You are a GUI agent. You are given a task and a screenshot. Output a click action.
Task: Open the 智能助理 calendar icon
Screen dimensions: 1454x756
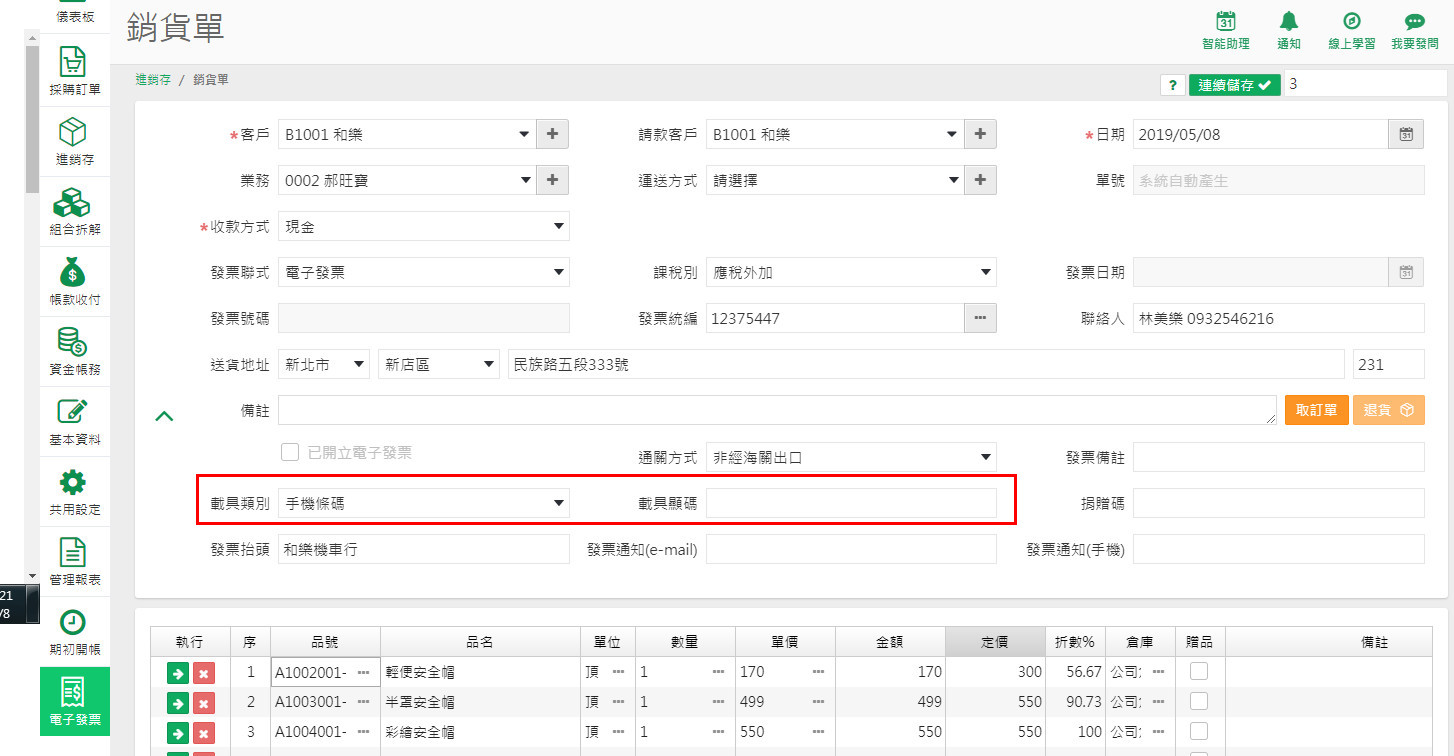pos(1225,31)
